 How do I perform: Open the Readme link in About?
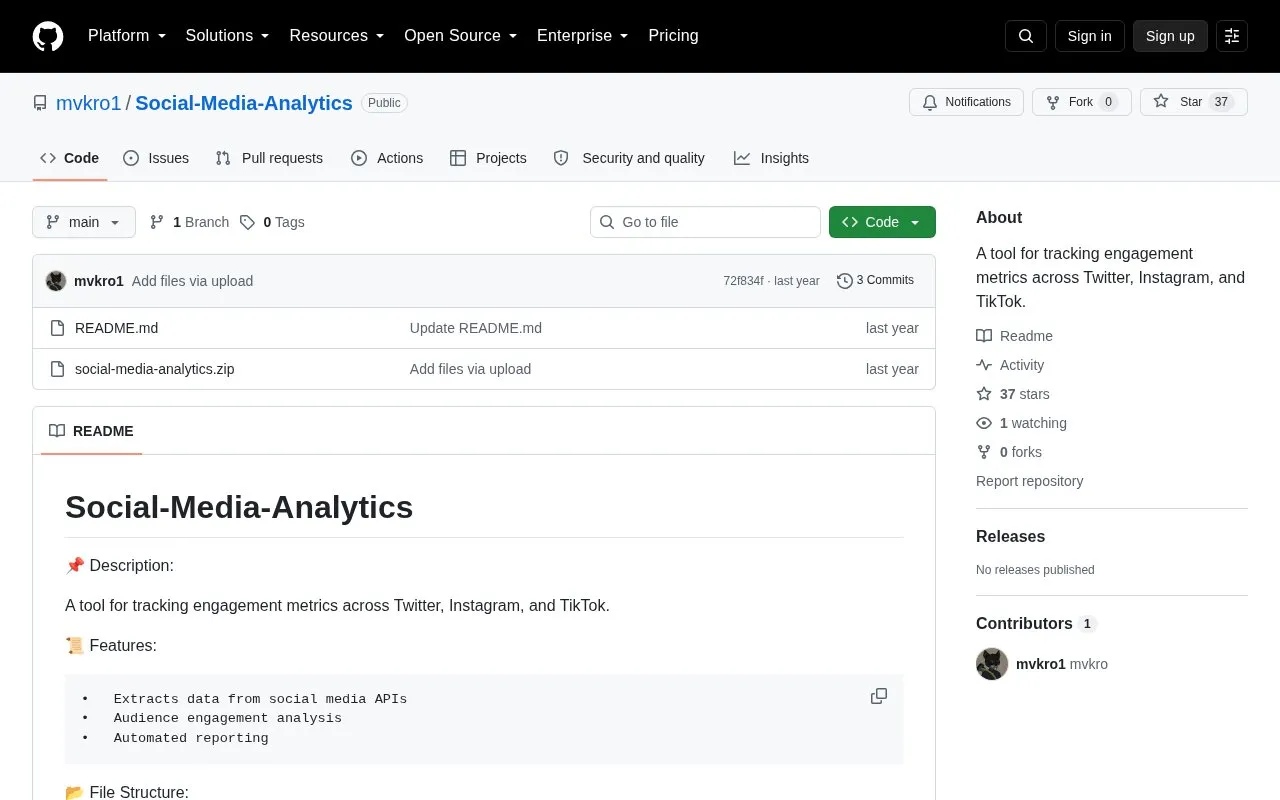click(1015, 336)
